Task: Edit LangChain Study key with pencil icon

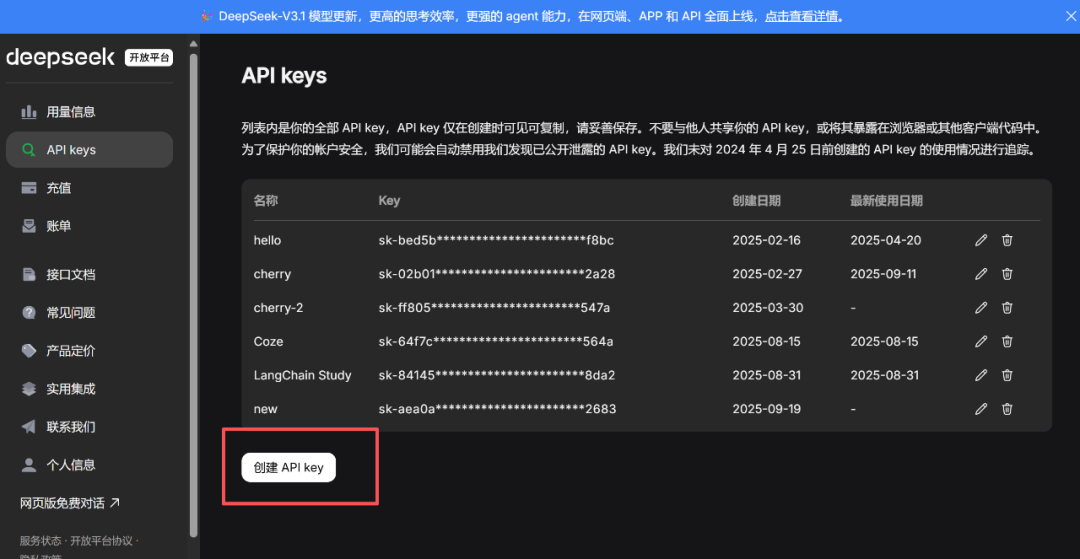Action: pos(982,375)
